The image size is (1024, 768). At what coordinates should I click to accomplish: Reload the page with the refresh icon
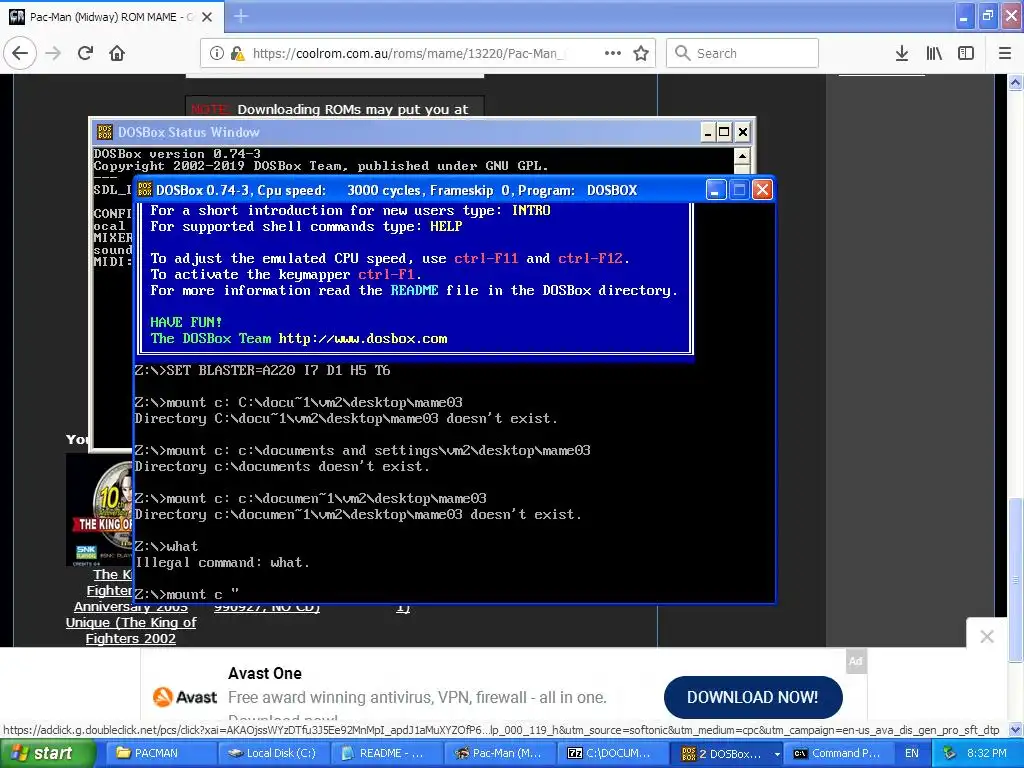86,53
